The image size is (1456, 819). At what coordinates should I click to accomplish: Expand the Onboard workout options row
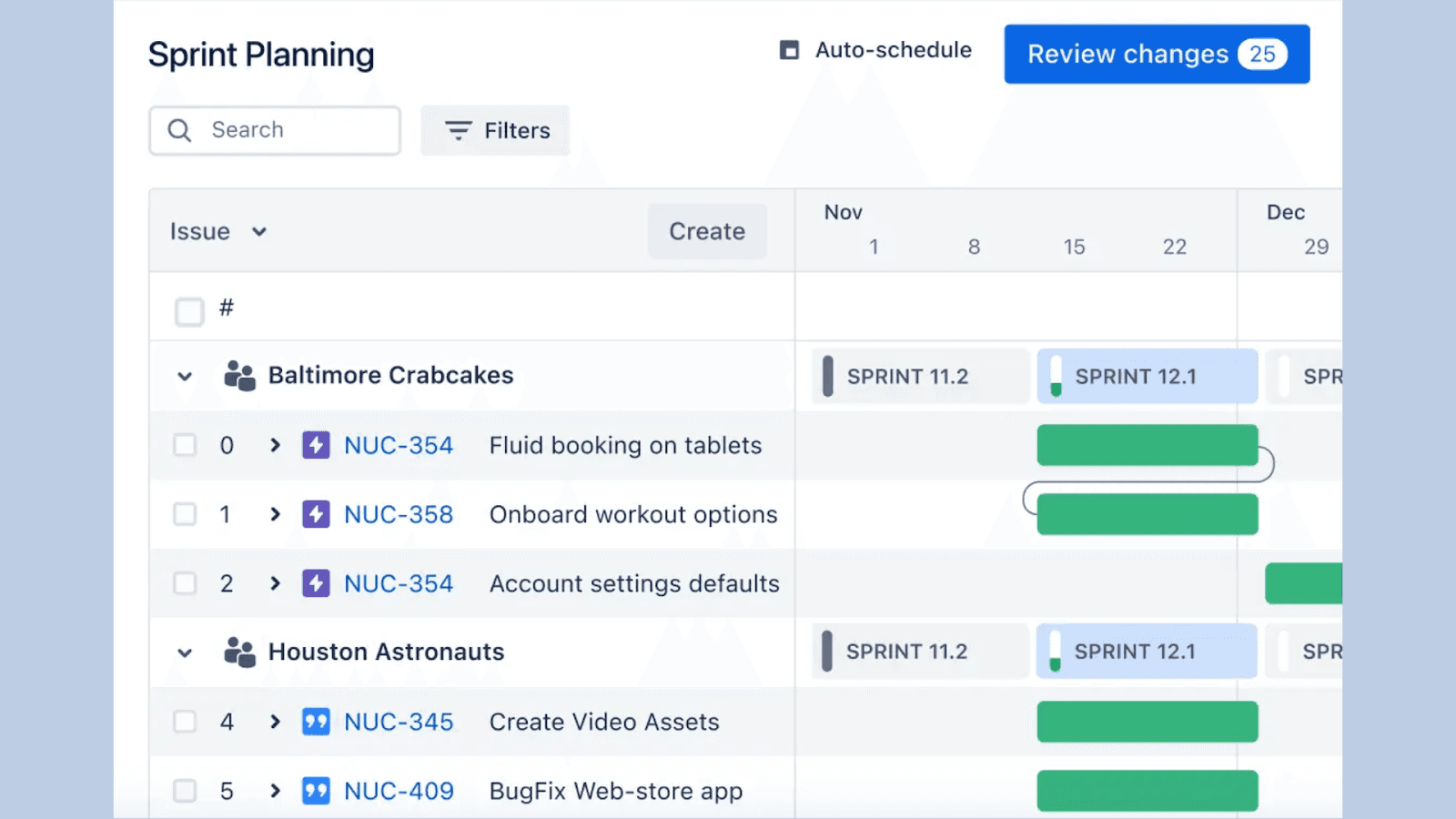[275, 514]
